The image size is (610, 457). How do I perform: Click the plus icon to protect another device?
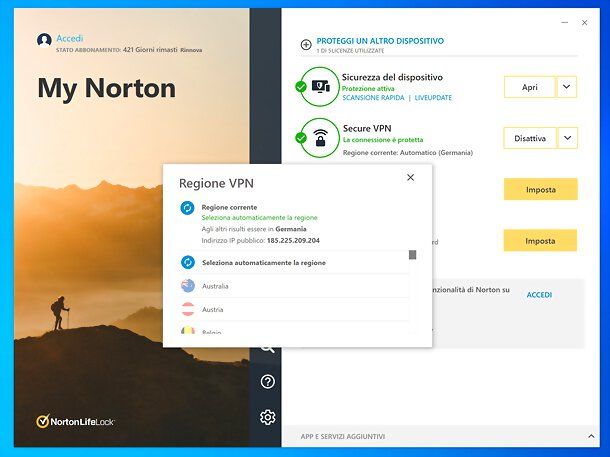tap(306, 45)
